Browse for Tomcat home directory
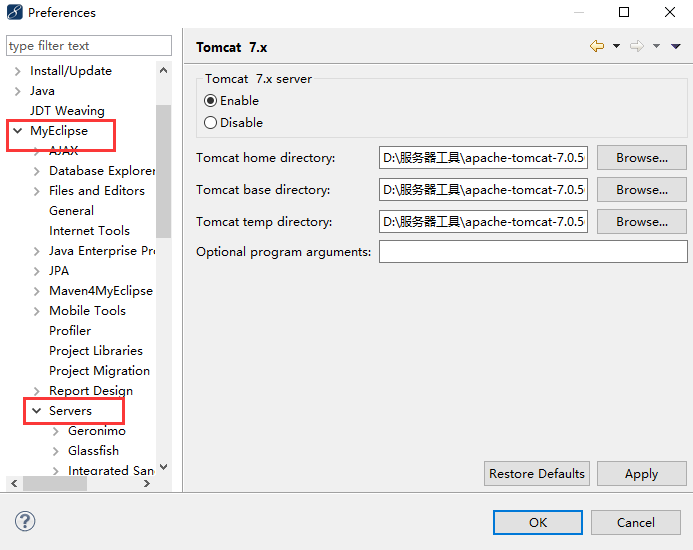The image size is (693, 550). 642,158
